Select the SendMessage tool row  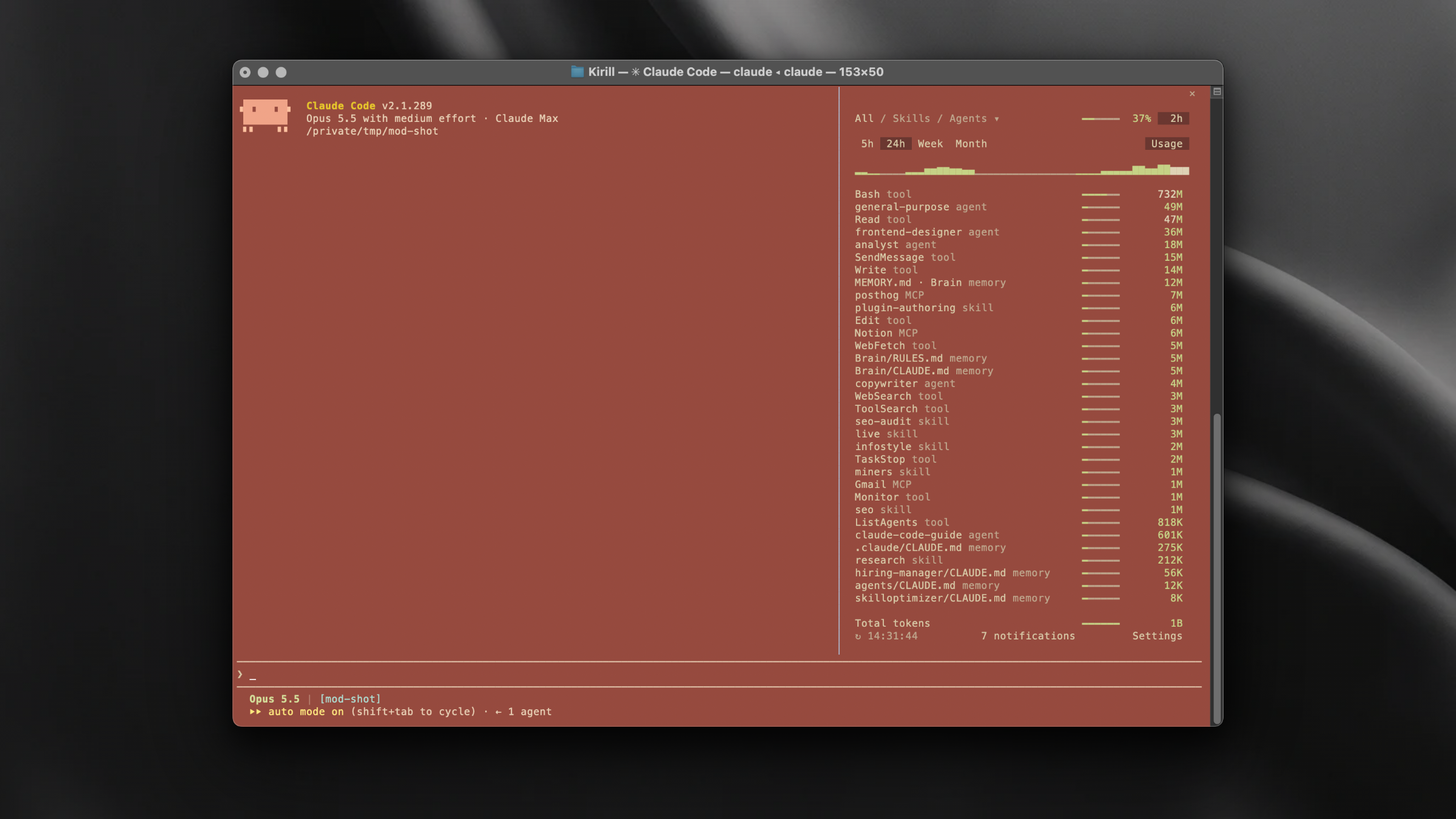[1019, 257]
